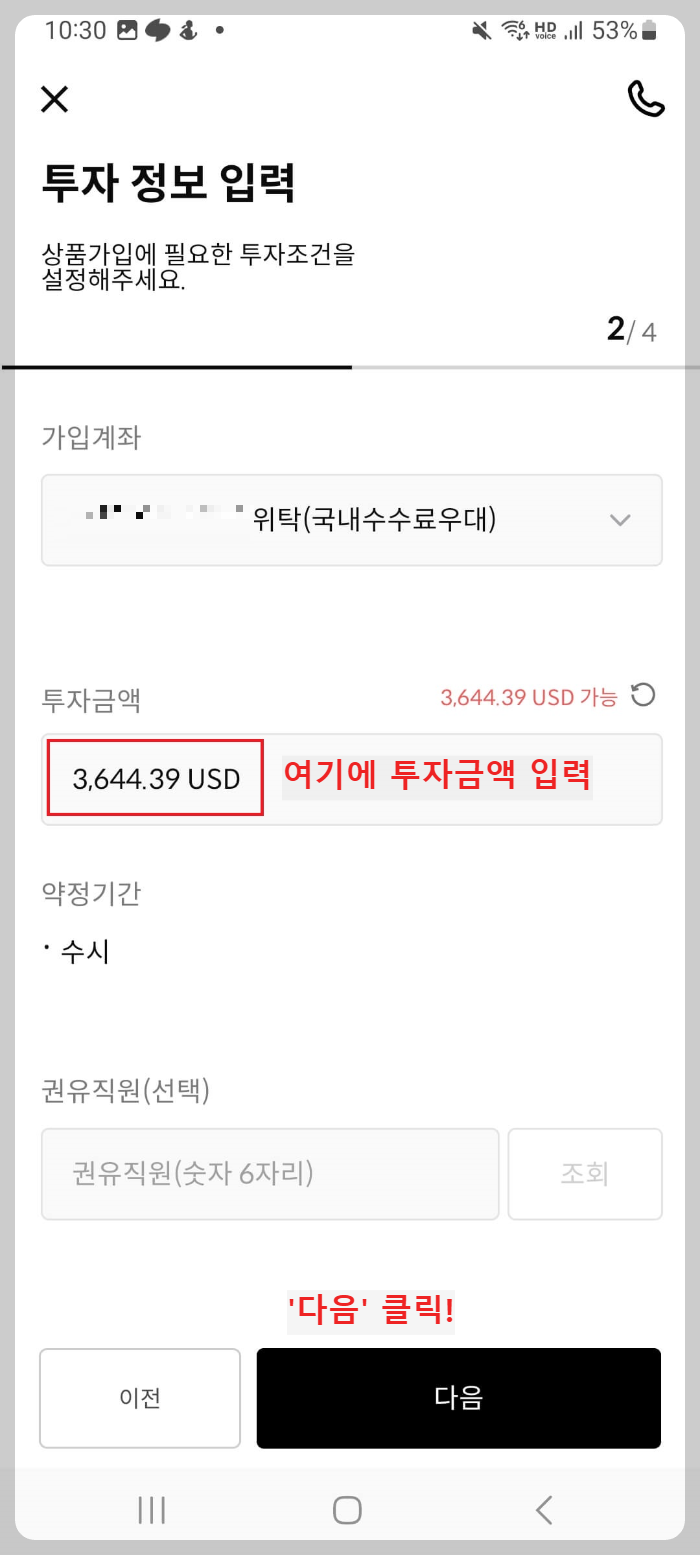This screenshot has height=1555, width=700.
Task: Open the 위탁(국내수수료우대) account selector
Action: click(352, 520)
